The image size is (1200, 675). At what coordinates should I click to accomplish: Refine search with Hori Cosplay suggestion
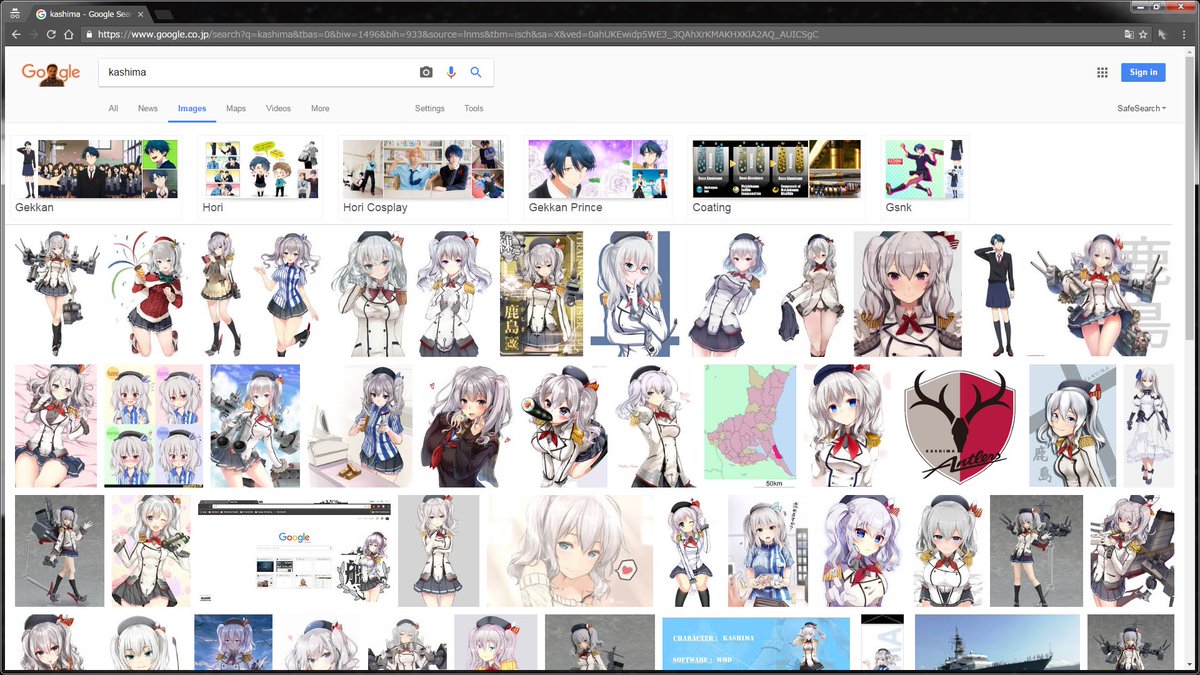pyautogui.click(x=424, y=178)
